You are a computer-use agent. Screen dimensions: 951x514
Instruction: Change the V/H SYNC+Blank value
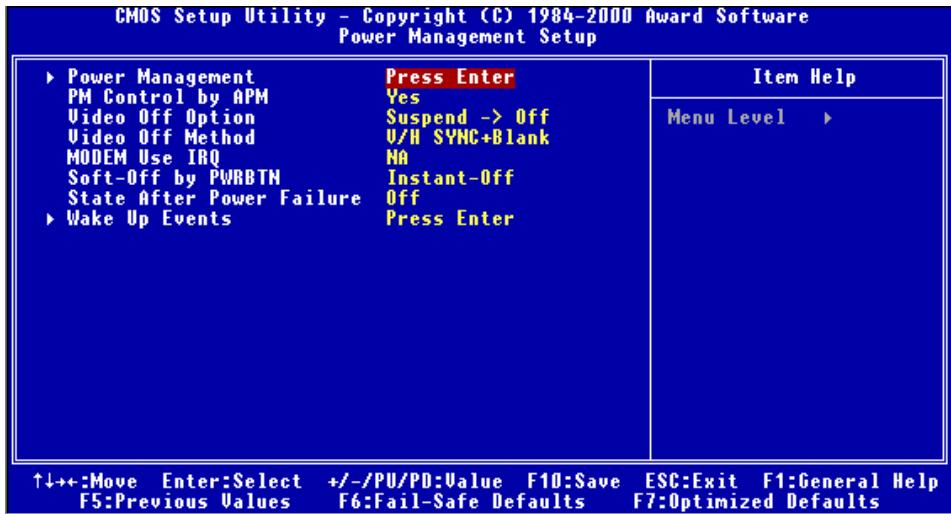pyautogui.click(x=468, y=137)
